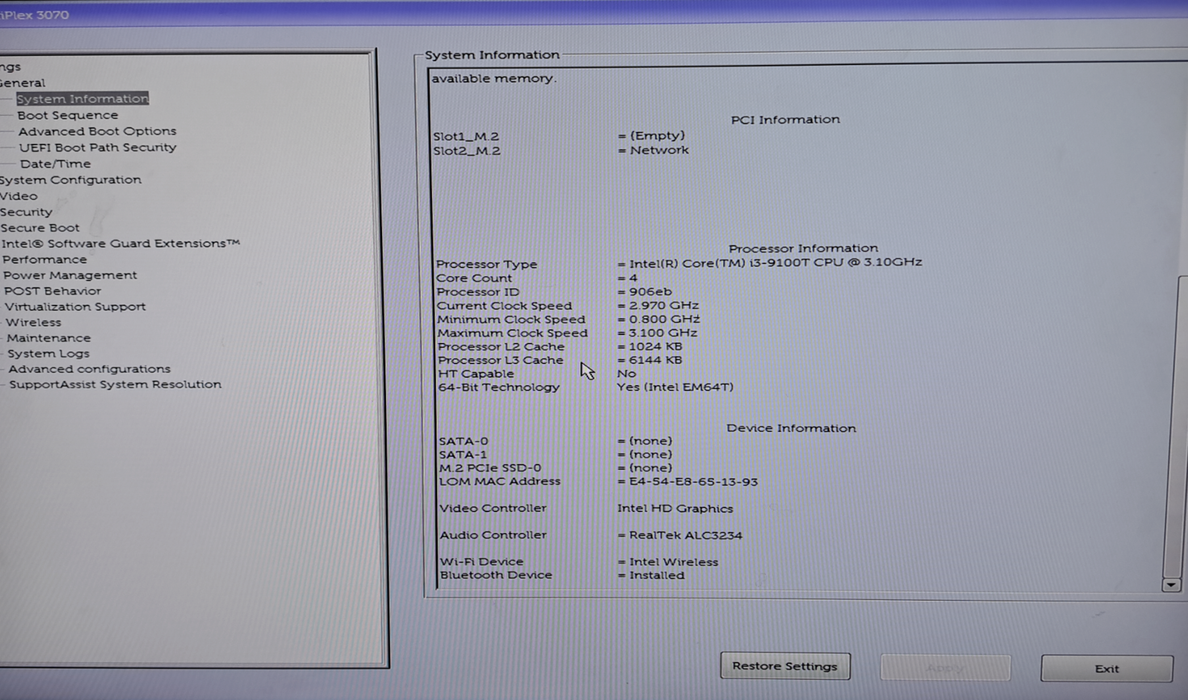Click the PCI Information heading
1188x700 pixels.
[x=785, y=120]
